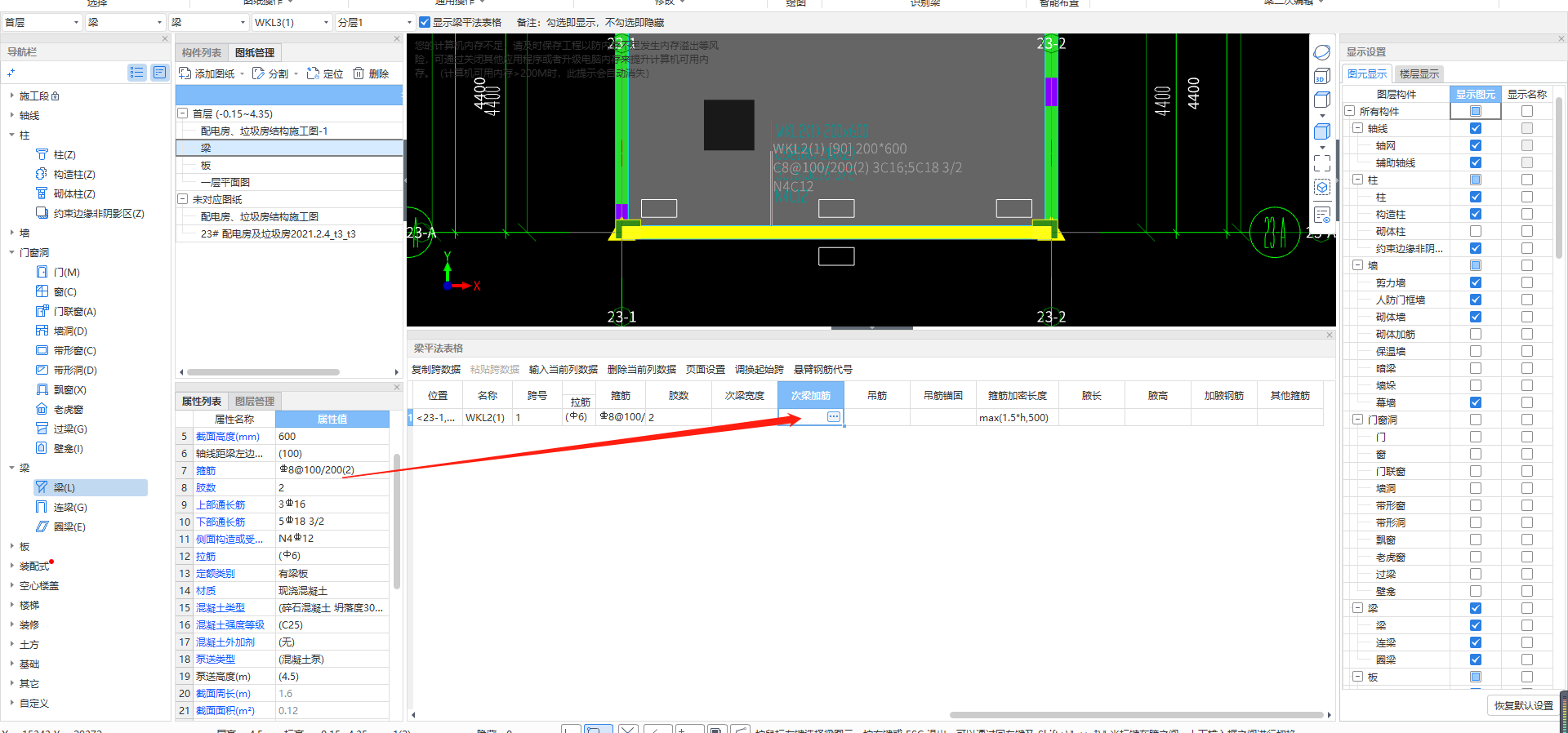Screen dimensions: 1568x733
Task: Click 输入当前列数据 button
Action: [x=563, y=369]
